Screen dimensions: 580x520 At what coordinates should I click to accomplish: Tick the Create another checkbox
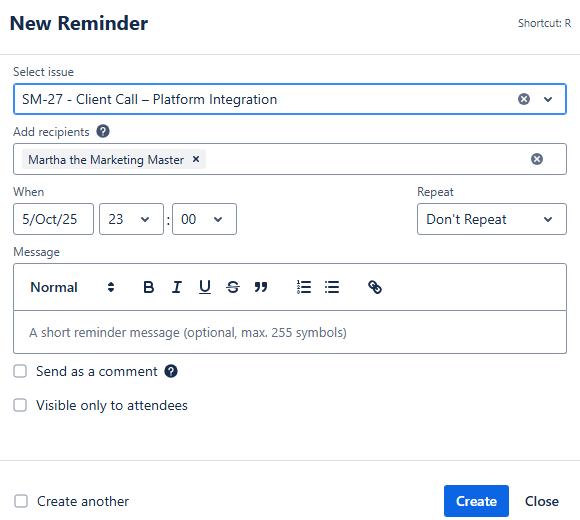(x=21, y=501)
